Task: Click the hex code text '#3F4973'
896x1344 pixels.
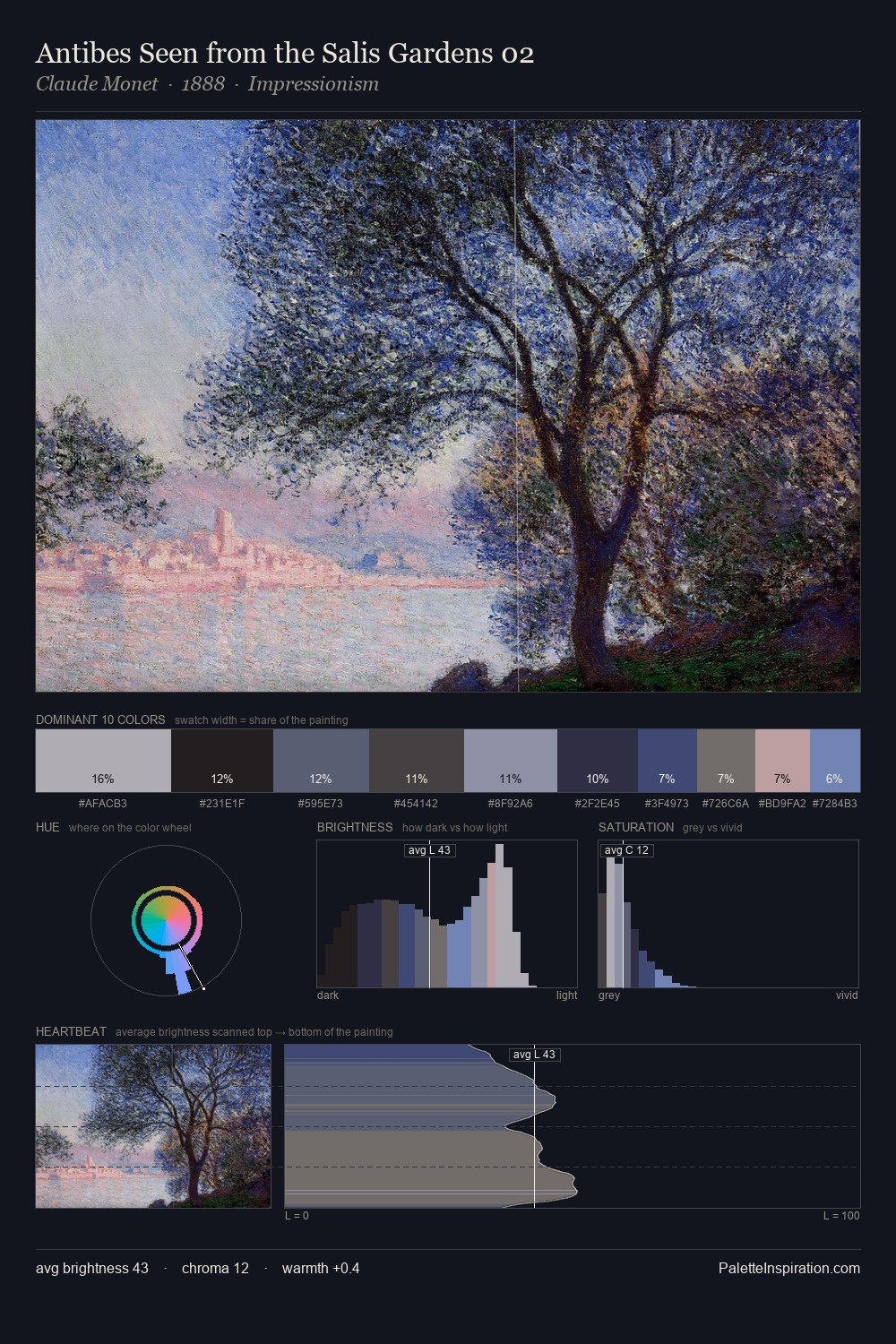Action: point(668,804)
